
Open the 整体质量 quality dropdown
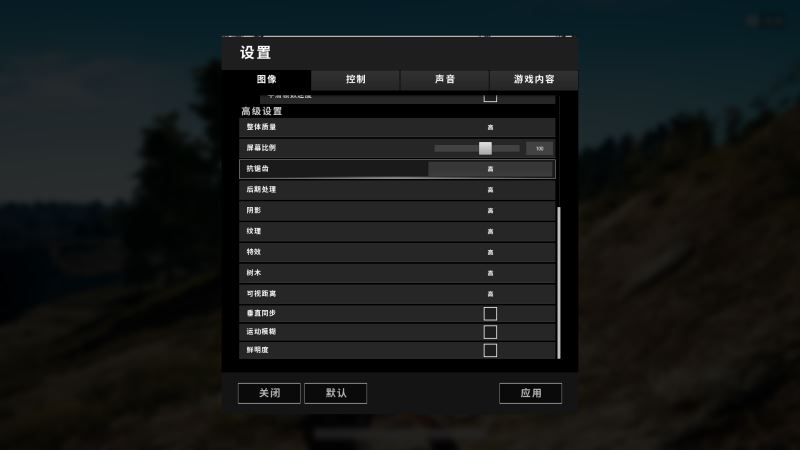491,127
